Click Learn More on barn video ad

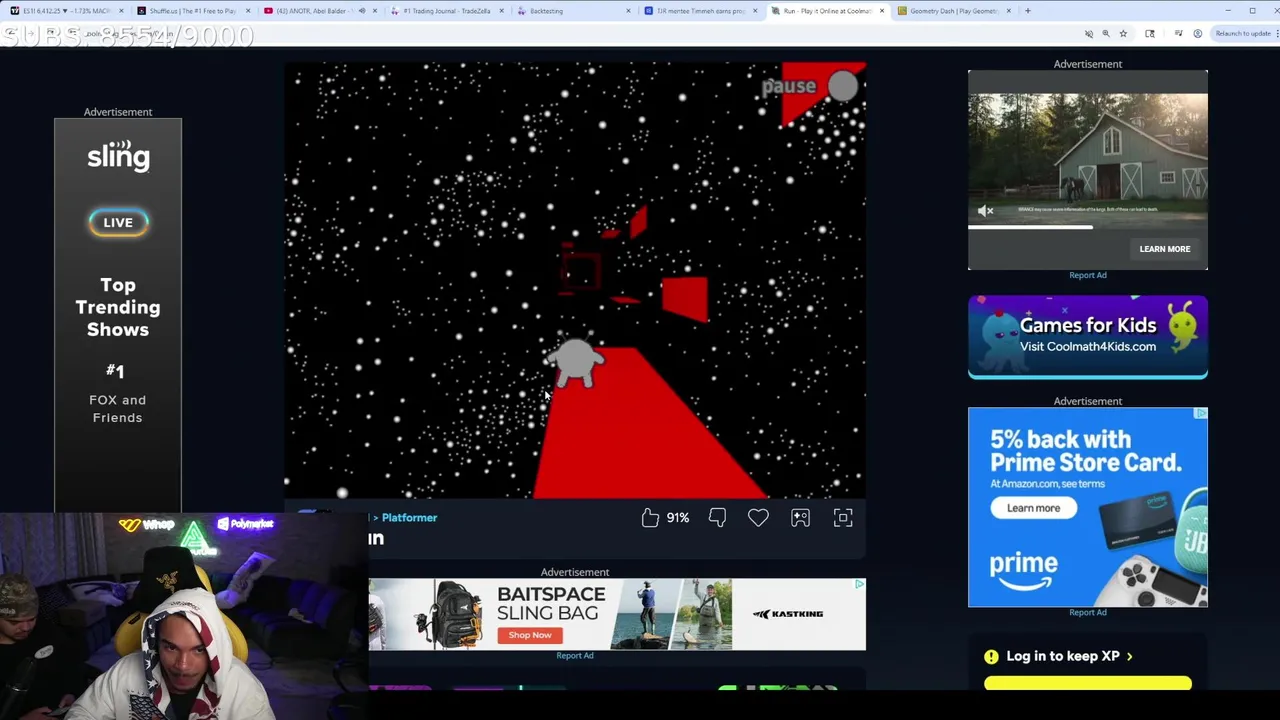click(x=1164, y=249)
